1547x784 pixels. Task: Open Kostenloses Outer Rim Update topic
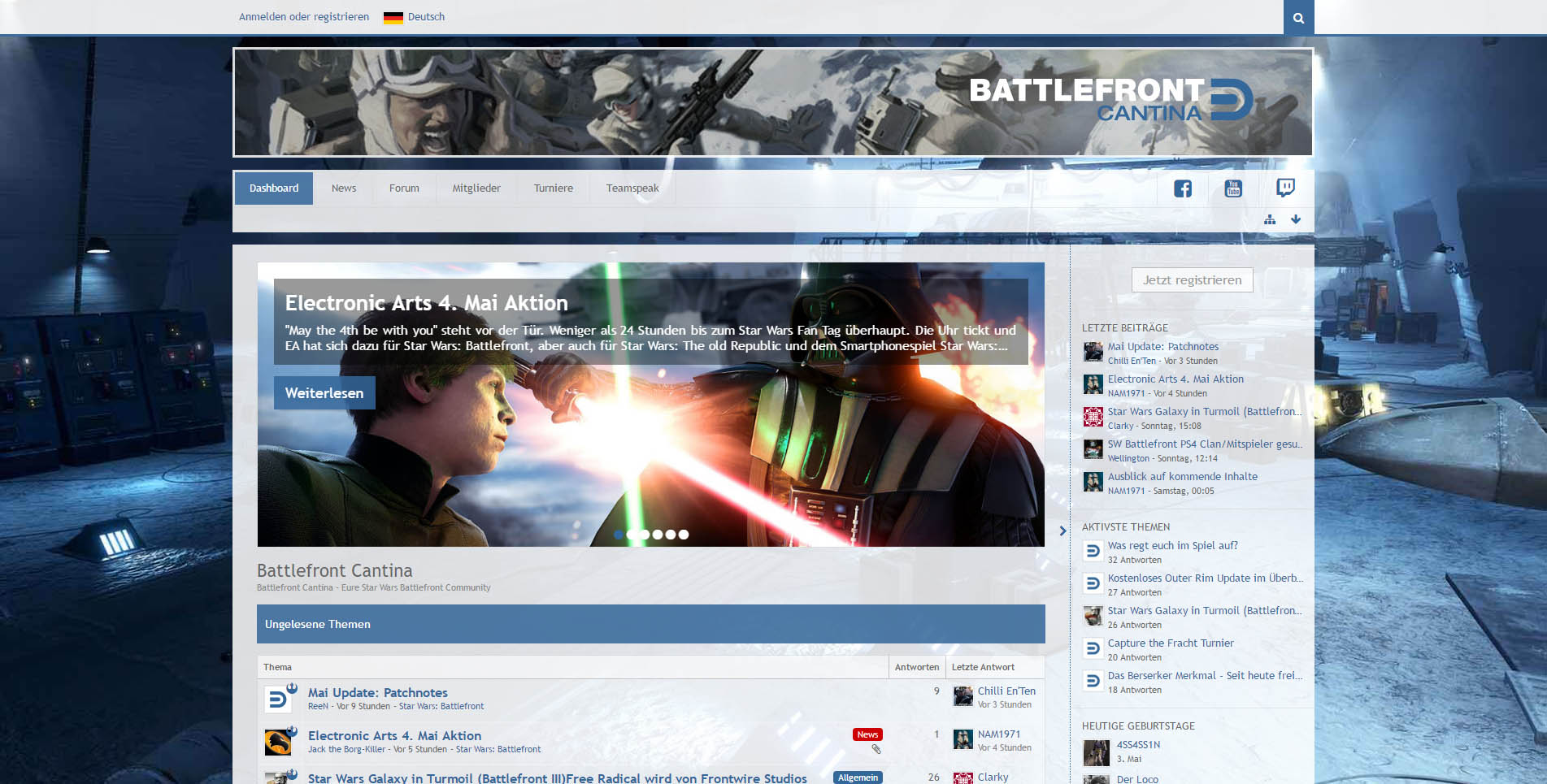pos(1205,578)
